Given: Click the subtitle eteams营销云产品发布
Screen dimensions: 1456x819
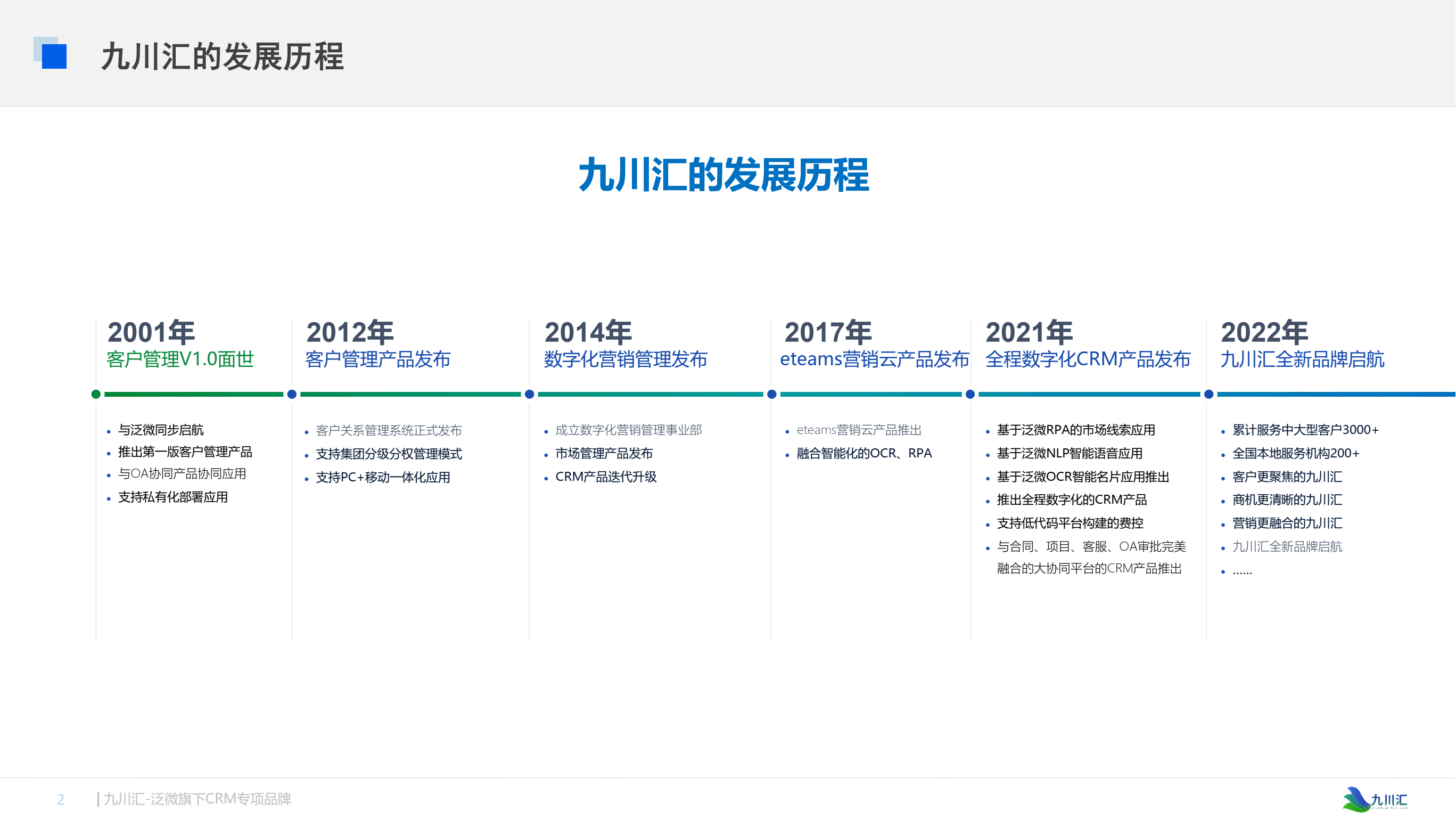Looking at the screenshot, I should (875, 359).
